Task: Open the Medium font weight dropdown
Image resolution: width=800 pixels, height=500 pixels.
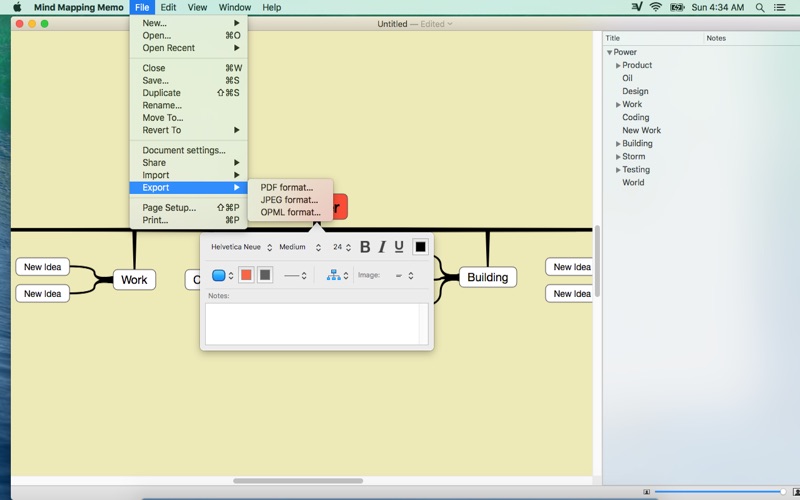Action: point(300,247)
